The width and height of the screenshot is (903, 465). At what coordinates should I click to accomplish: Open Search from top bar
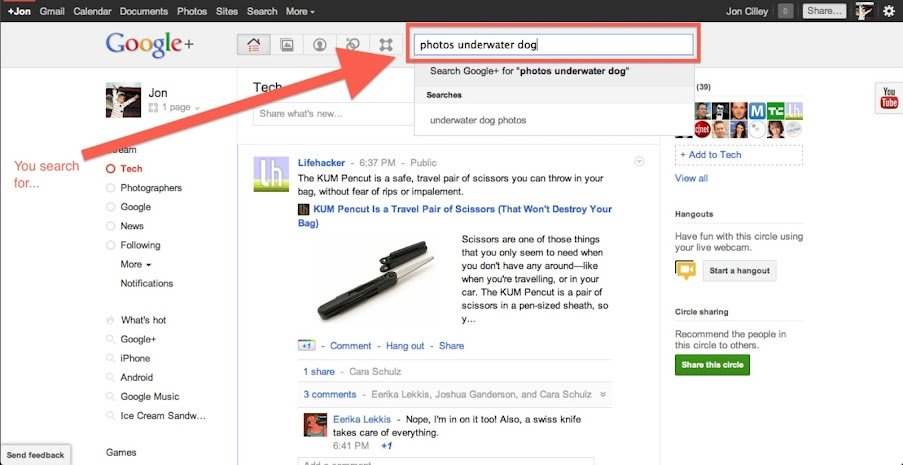pos(262,11)
